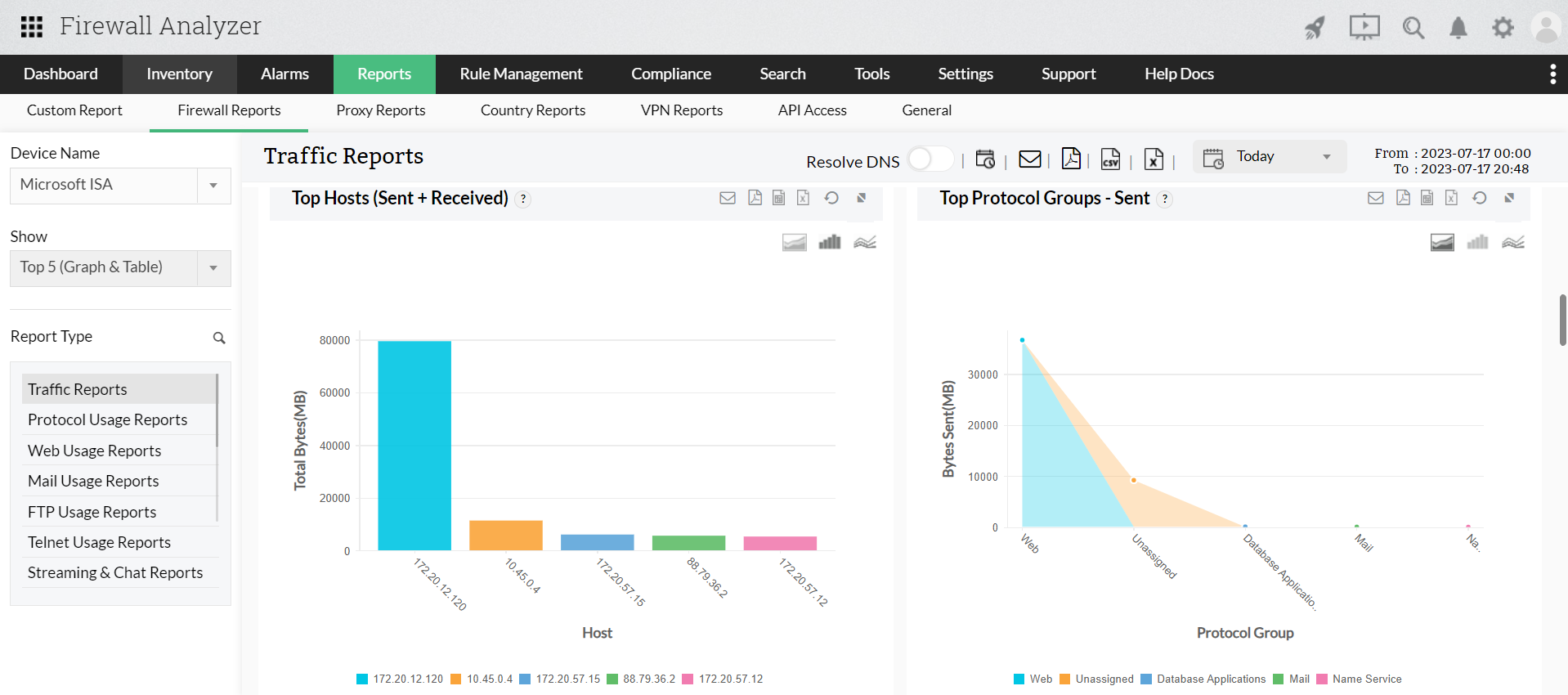This screenshot has width=1568, height=695.
Task: Export traffic report as CSV
Action: (1110, 159)
